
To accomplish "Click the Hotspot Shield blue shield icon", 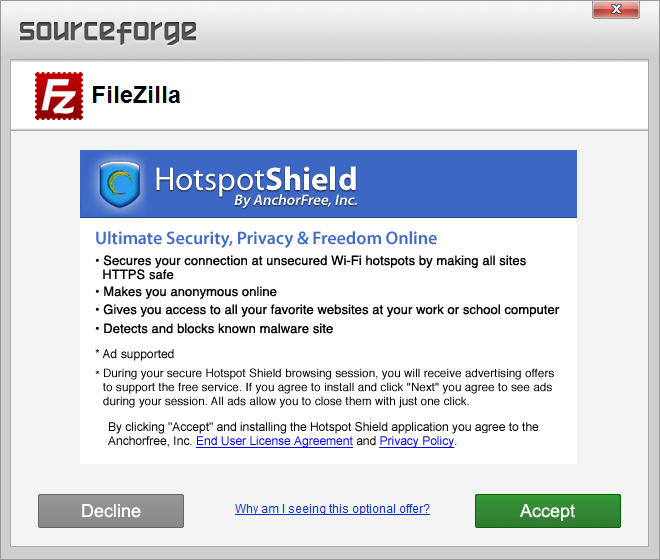I will pos(120,184).
